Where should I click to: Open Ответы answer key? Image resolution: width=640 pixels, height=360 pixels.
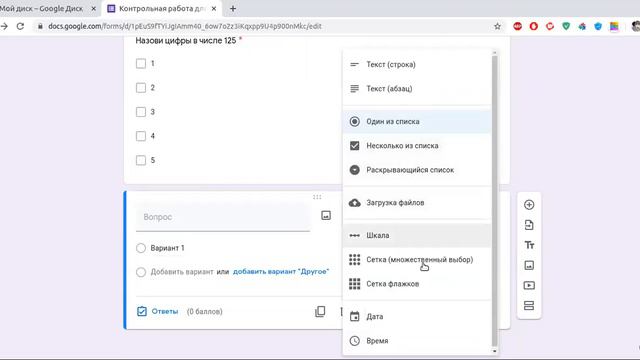click(158, 311)
